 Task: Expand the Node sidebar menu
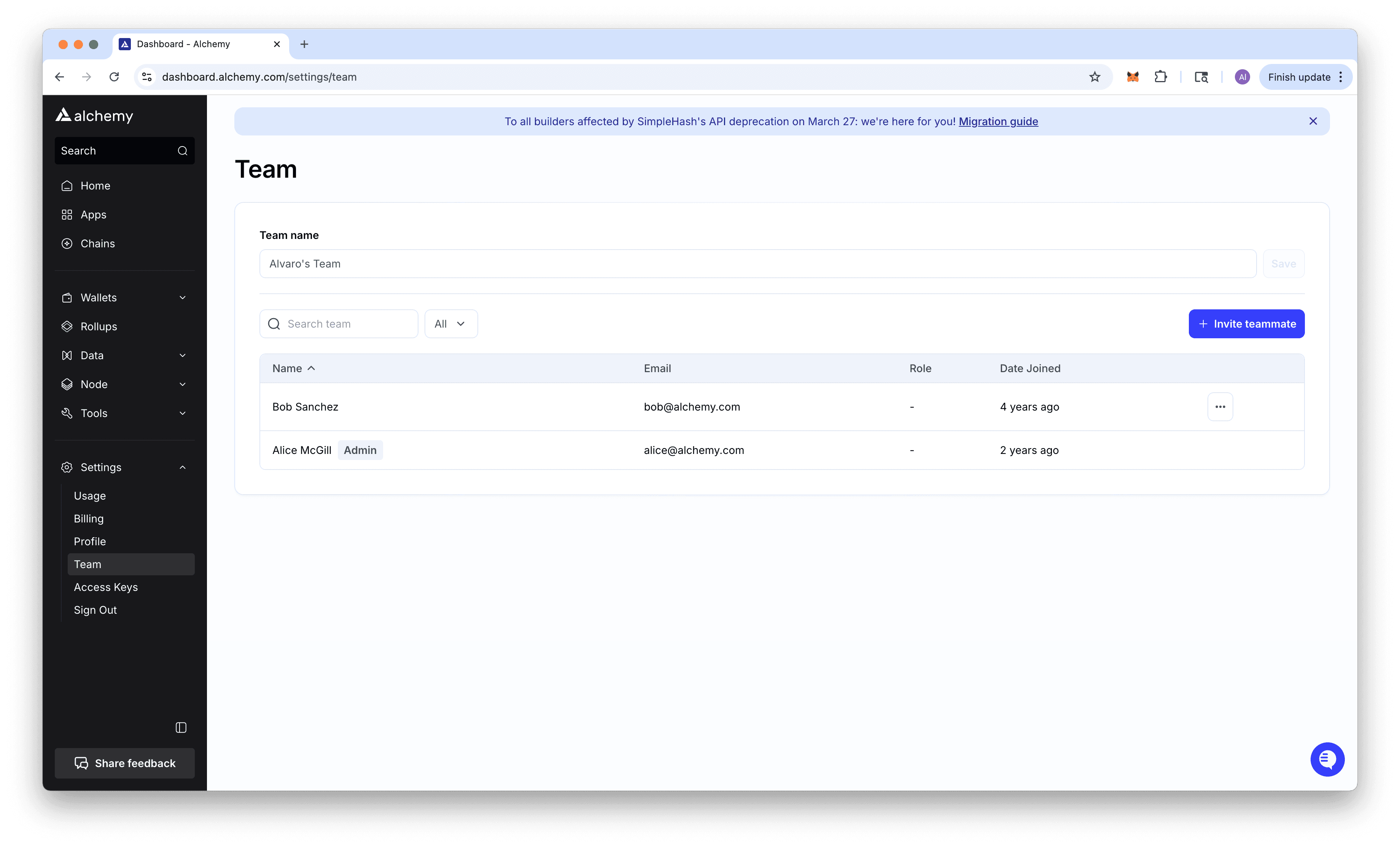(124, 384)
